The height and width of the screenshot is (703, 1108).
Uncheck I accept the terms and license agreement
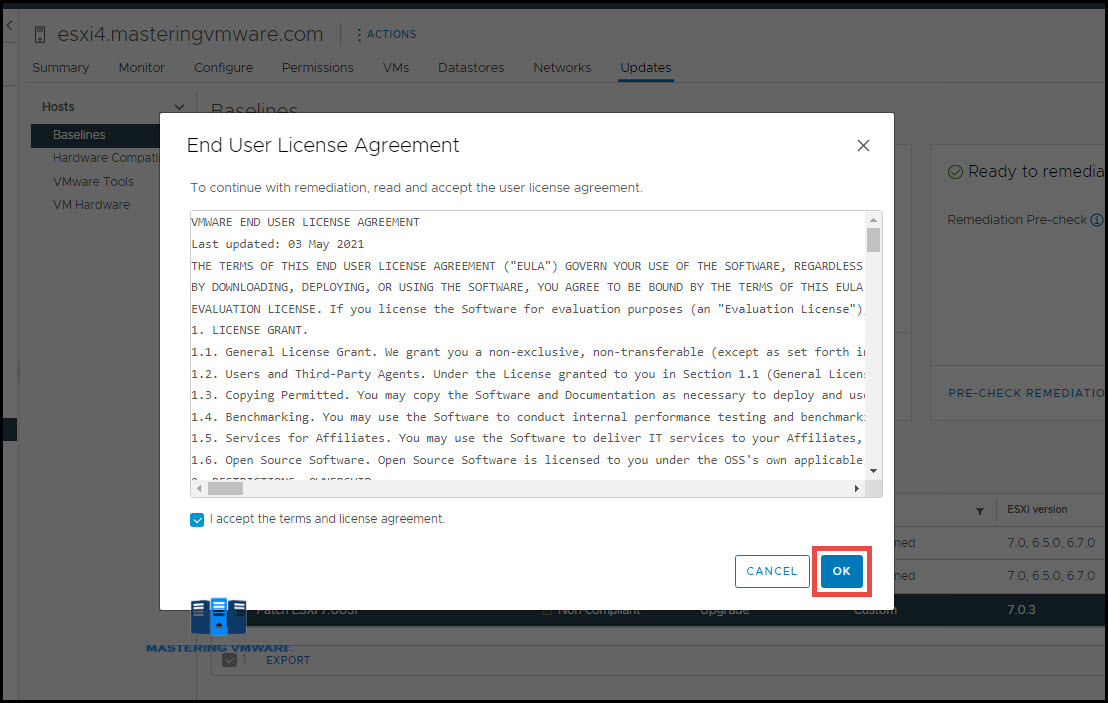click(x=197, y=519)
